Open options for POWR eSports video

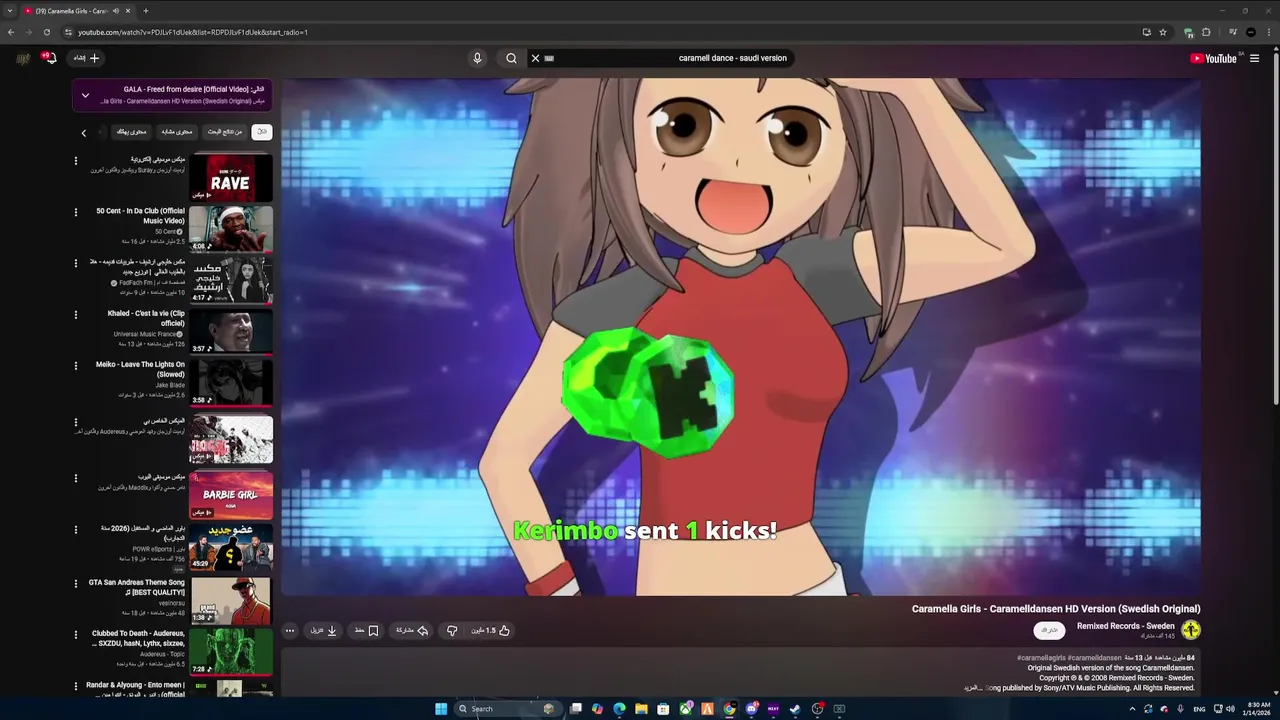click(76, 531)
